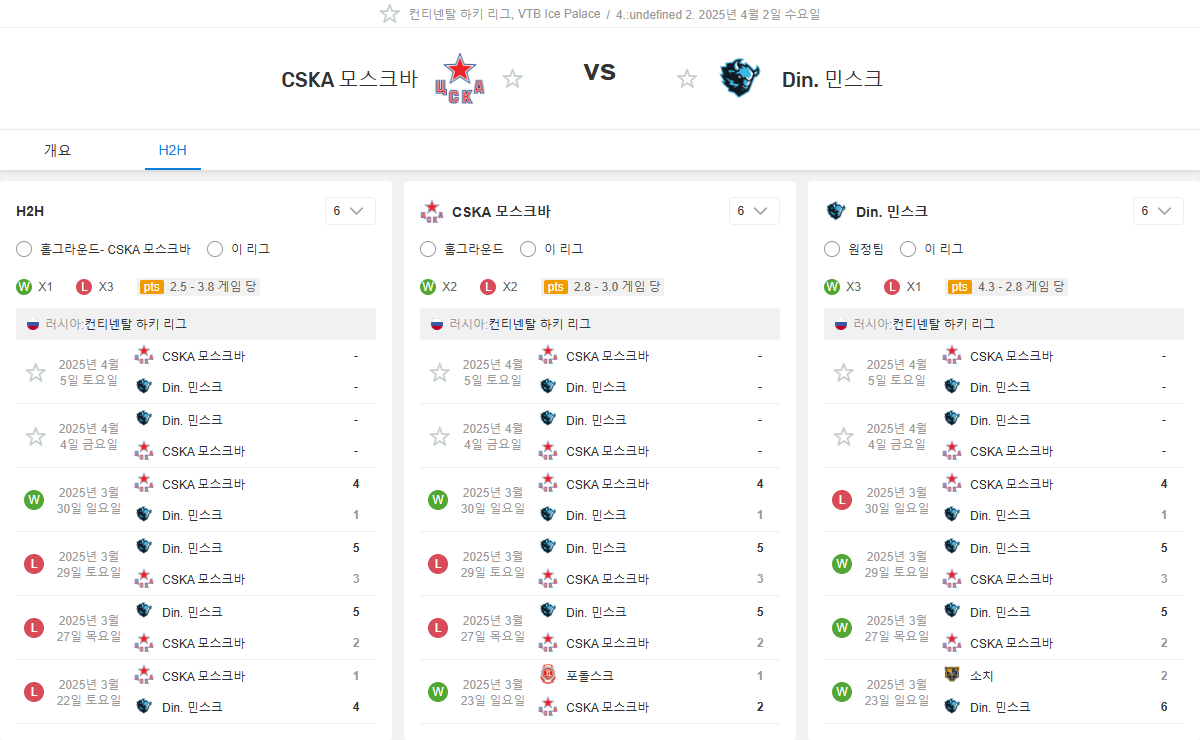Image resolution: width=1200 pixels, height=740 pixels.
Task: Open the Din. 민스크 match count dropdown
Action: (x=1158, y=211)
